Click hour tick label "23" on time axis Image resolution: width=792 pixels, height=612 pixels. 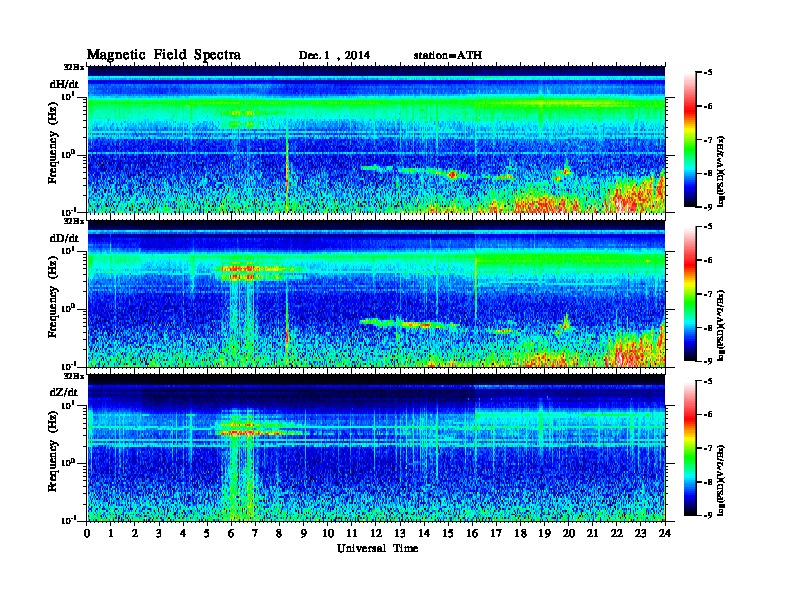(640, 534)
